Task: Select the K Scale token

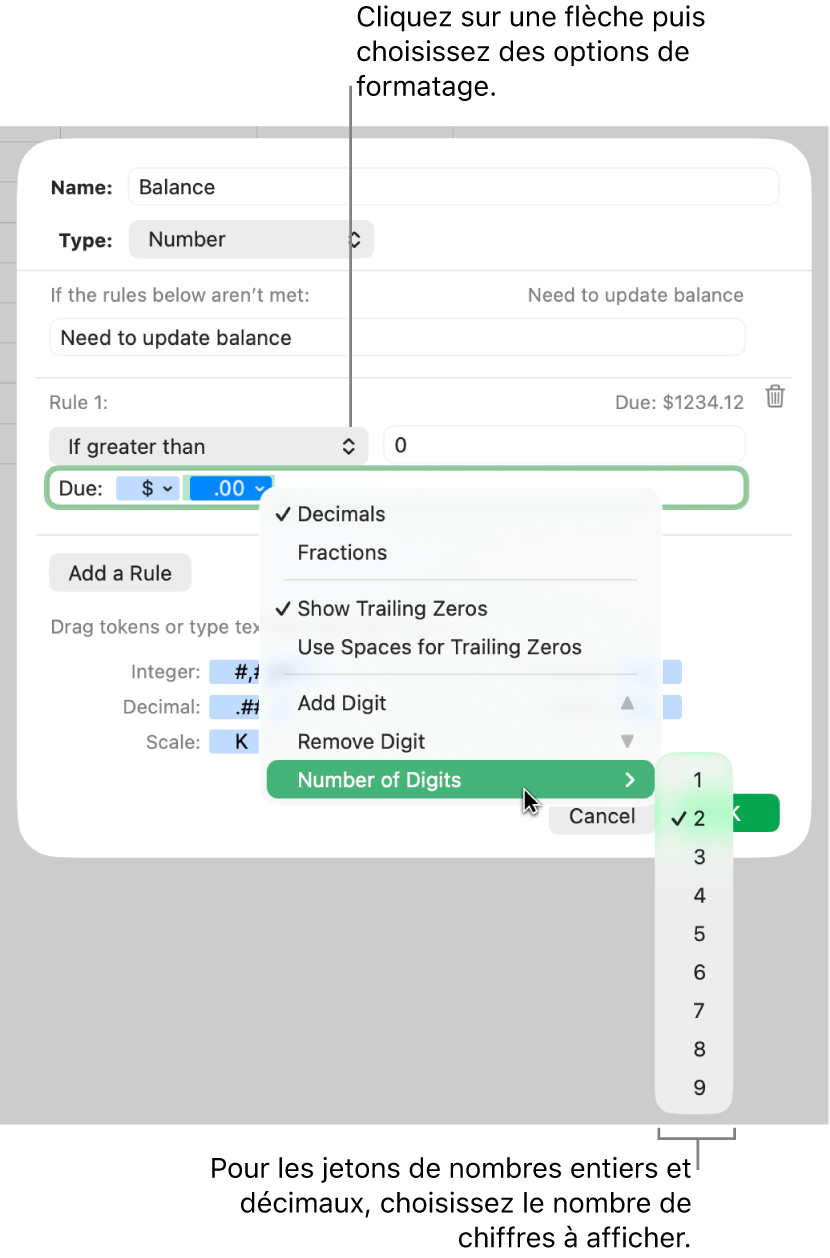Action: pyautogui.click(x=233, y=741)
